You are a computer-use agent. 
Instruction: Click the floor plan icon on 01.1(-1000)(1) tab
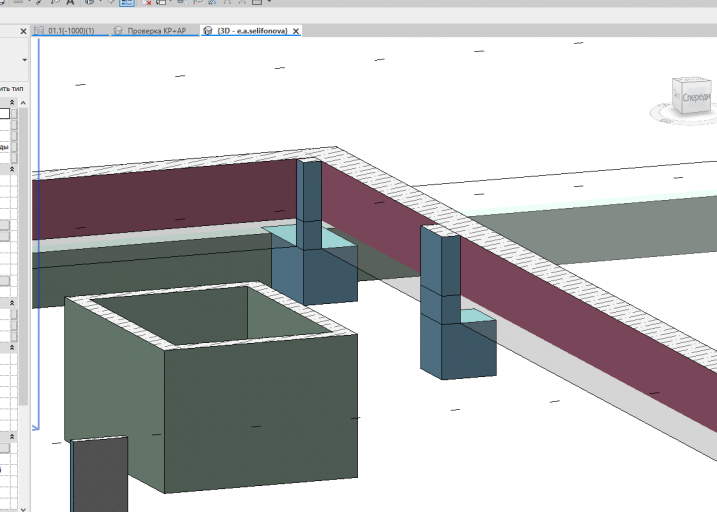pos(39,31)
